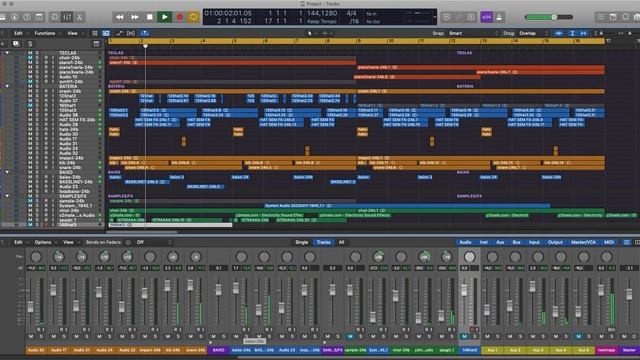
Task: Toggle the Metronome click button
Action: 499,17
